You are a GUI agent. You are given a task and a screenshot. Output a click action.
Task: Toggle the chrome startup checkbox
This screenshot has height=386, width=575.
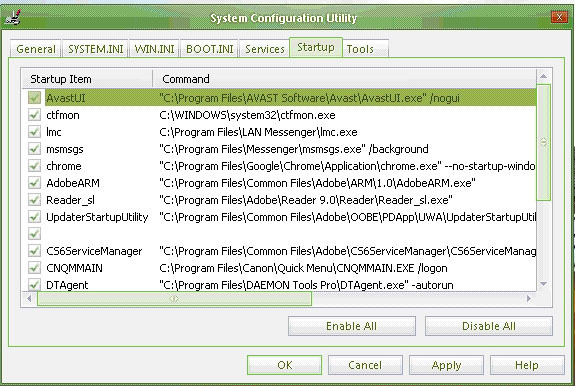(34, 166)
